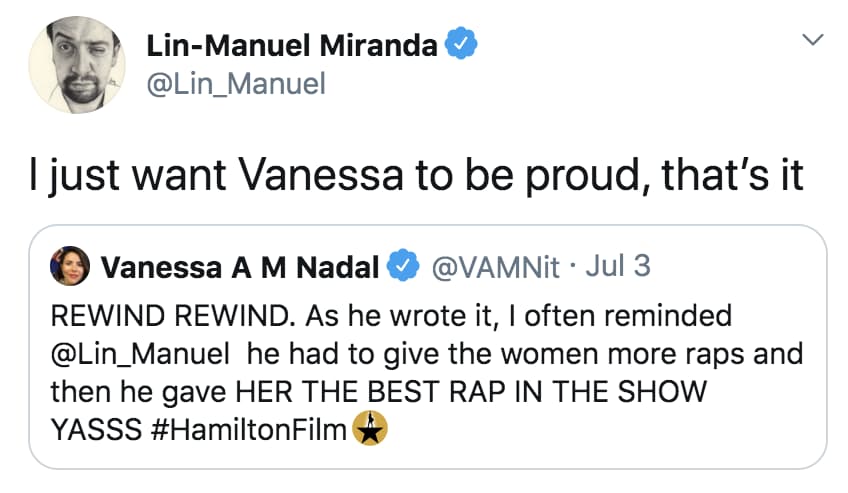Click the @Lin_Manuel handle under the author name
Viewport: 848px width, 493px height.
[235, 85]
